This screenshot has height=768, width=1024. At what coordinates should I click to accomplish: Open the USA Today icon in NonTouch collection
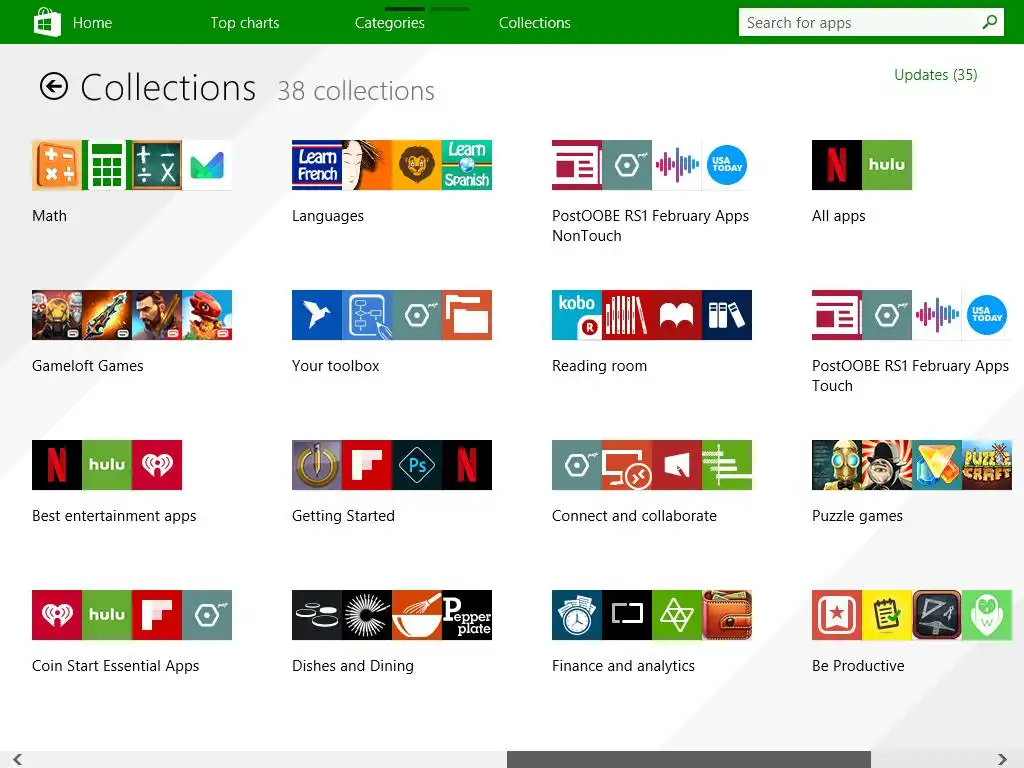pos(727,165)
